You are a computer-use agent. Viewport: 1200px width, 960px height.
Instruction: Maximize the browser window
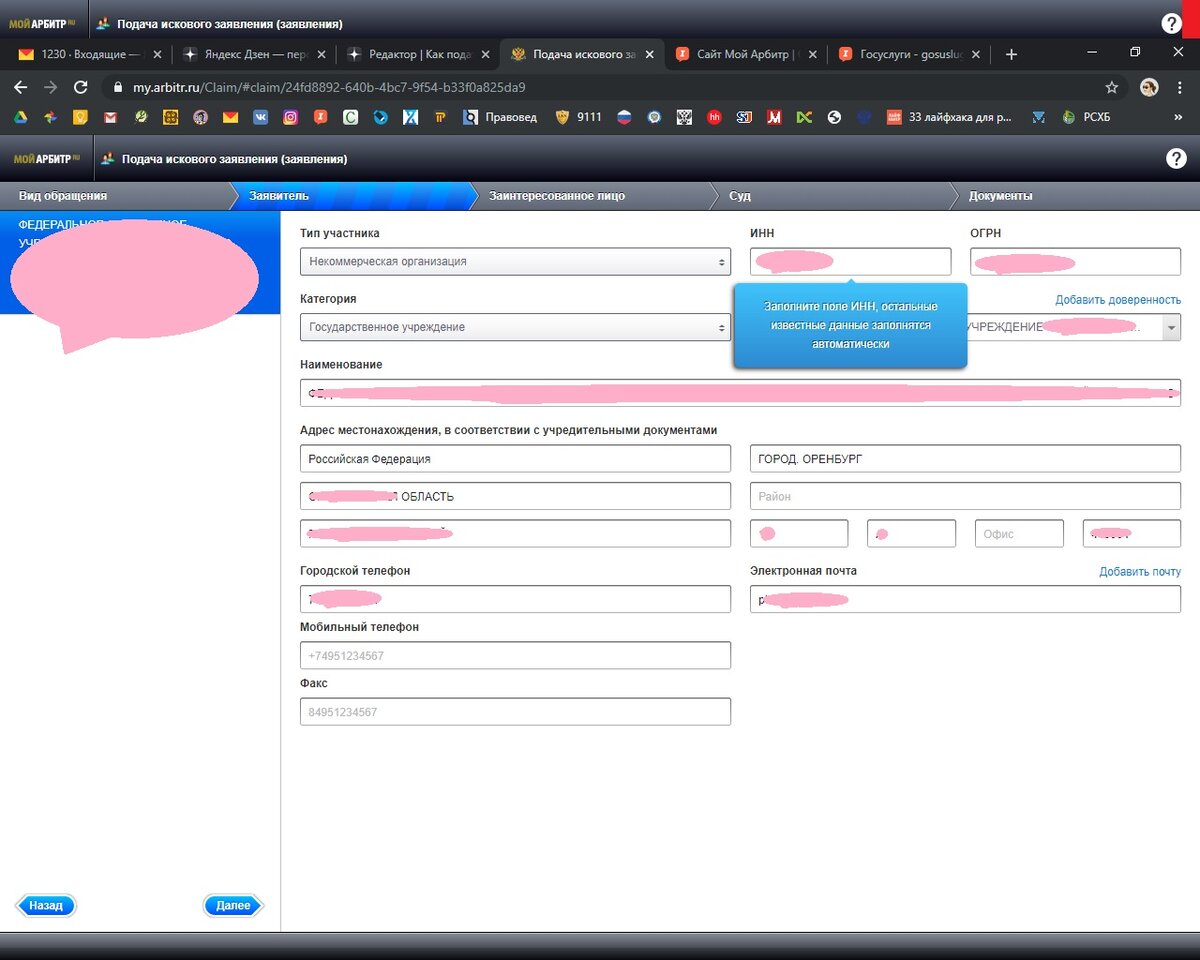tap(1135, 53)
